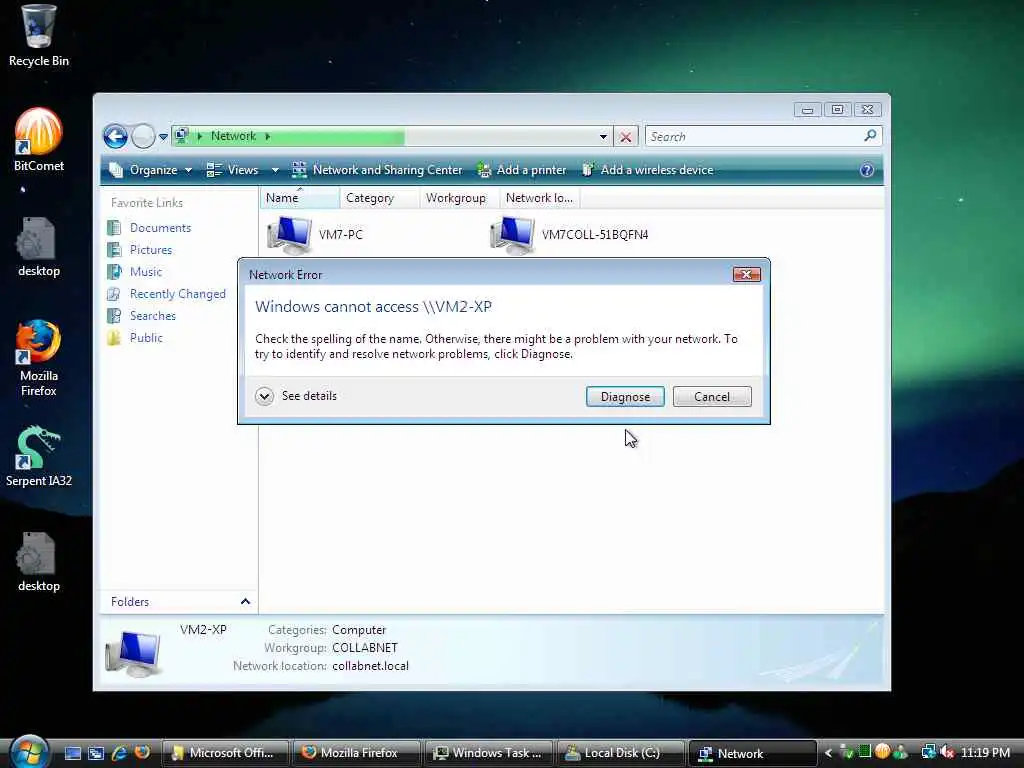Launch Firefox from Quick Launch
The image size is (1024, 768).
[142, 753]
